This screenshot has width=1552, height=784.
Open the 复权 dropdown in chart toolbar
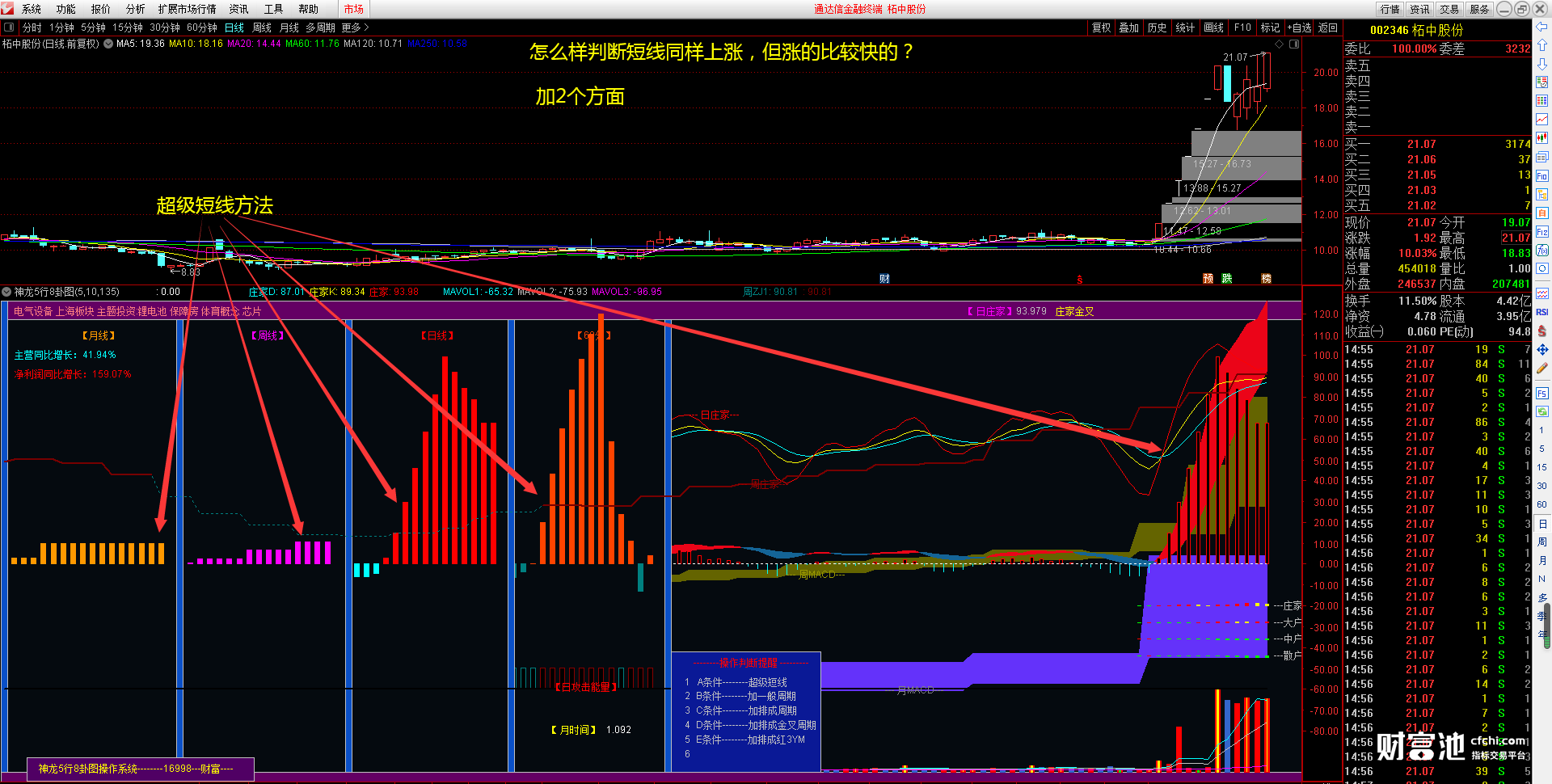(x=1102, y=27)
